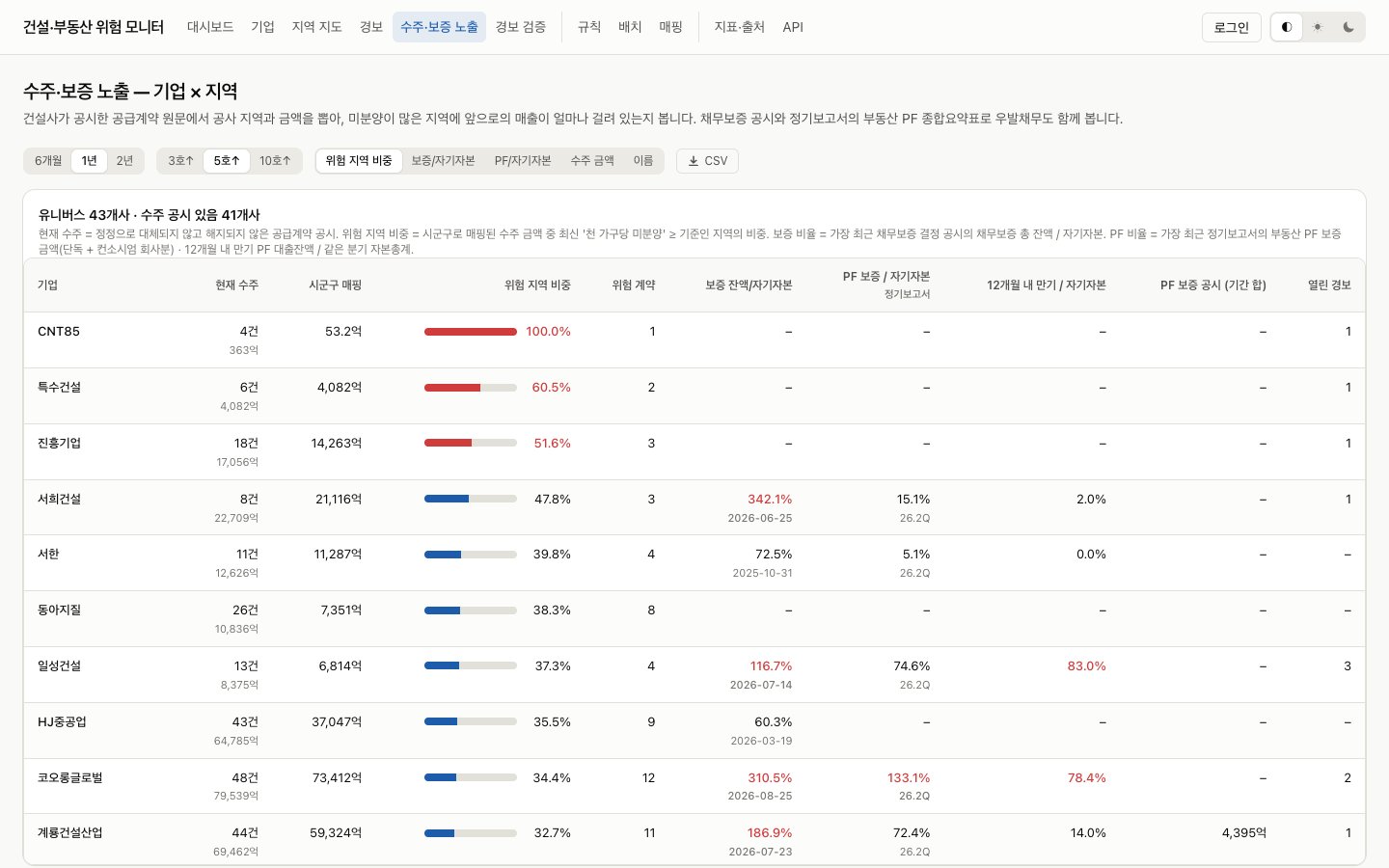Switch to auto contrast theme icon
The width and height of the screenshot is (1389, 868).
[1287, 27]
